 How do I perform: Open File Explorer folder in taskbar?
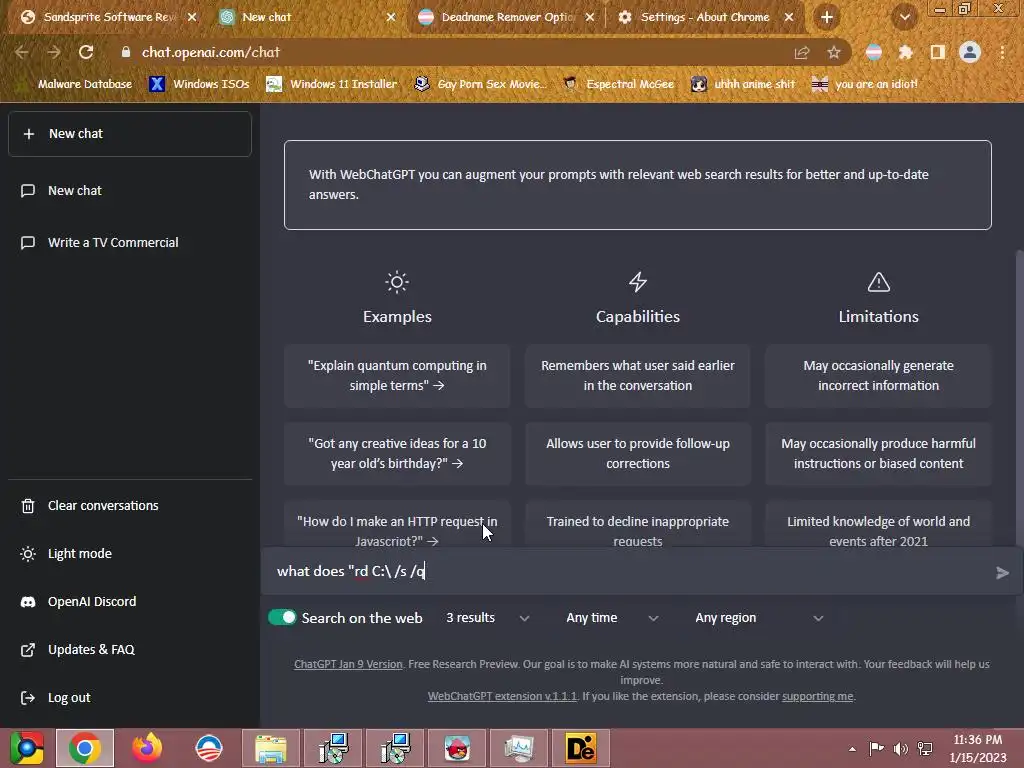[x=270, y=748]
